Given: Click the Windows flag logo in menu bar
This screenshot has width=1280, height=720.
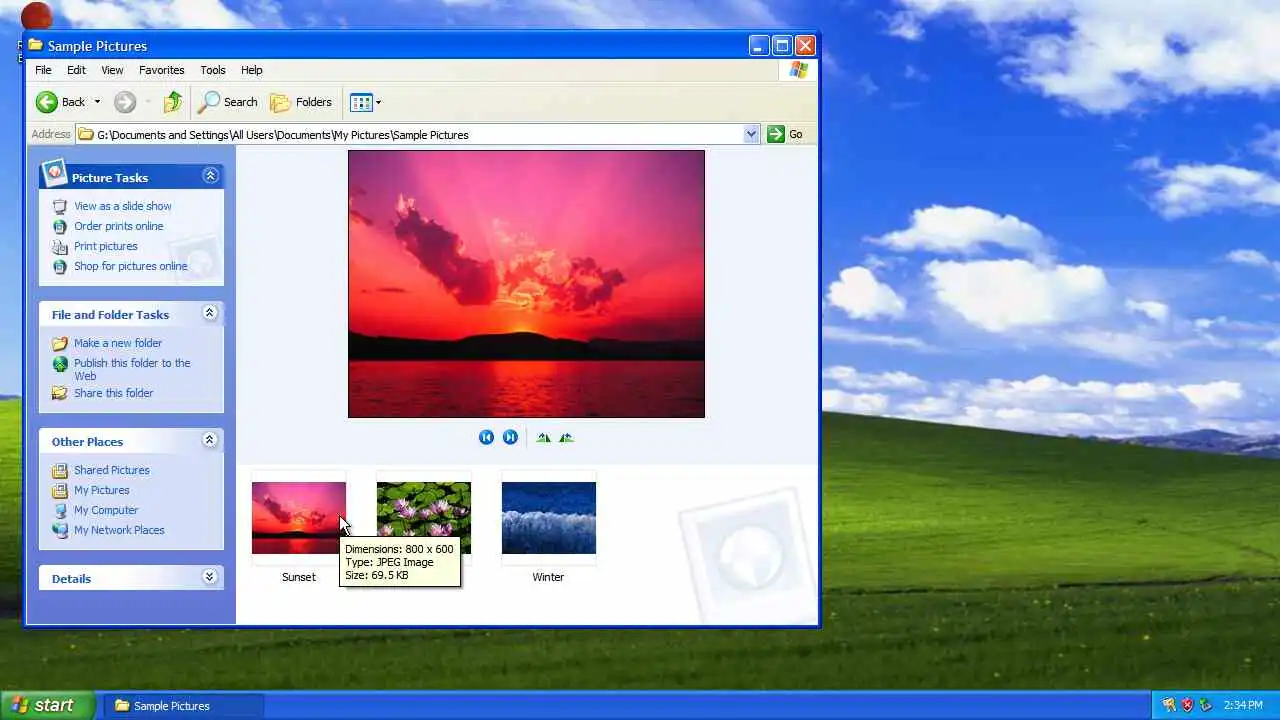Looking at the screenshot, I should 798,70.
